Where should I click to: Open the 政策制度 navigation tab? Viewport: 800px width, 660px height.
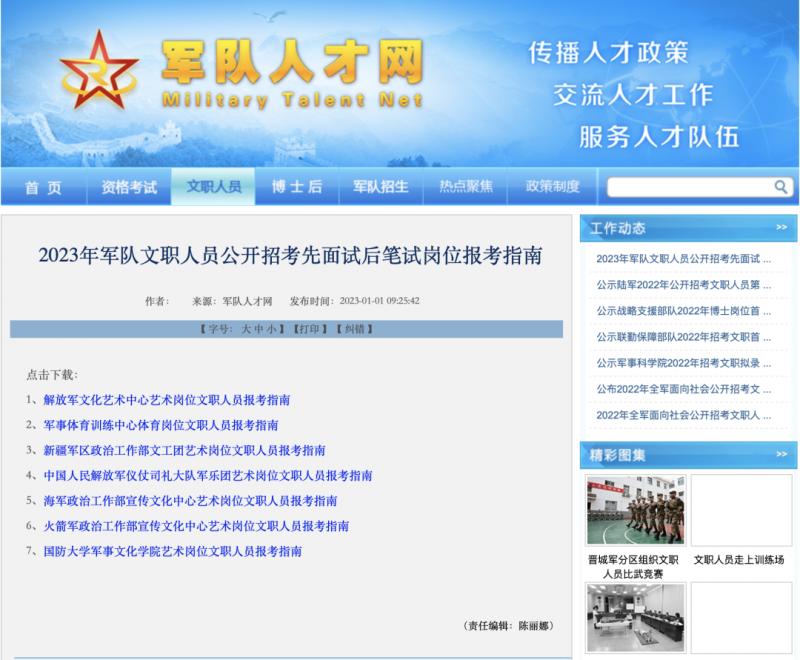pyautogui.click(x=552, y=187)
